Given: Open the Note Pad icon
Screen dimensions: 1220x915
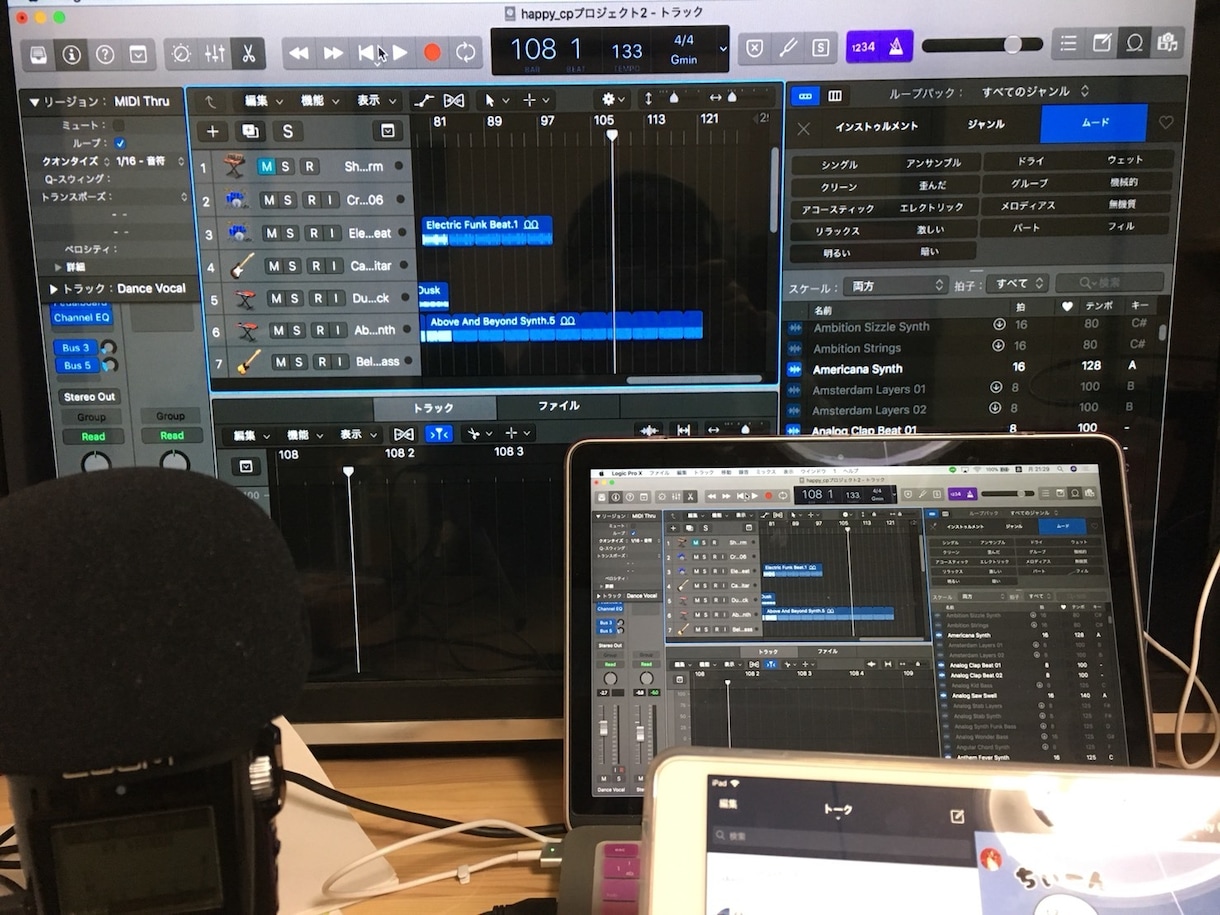Looking at the screenshot, I should [x=1102, y=43].
